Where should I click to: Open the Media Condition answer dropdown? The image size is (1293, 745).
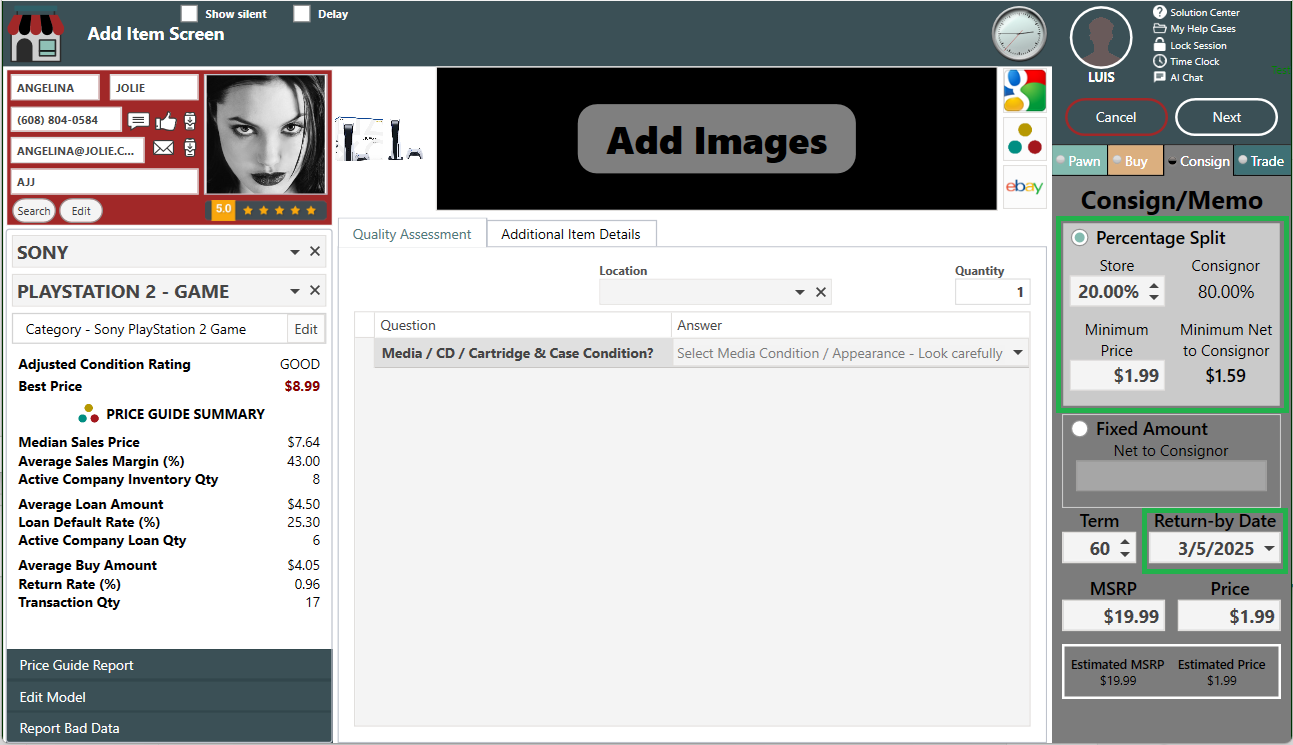[x=1018, y=353]
